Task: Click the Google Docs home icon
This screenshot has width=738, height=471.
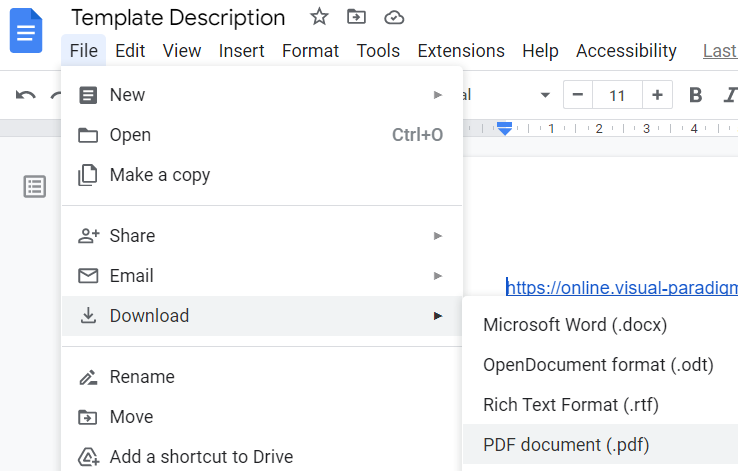Action: pyautogui.click(x=26, y=30)
